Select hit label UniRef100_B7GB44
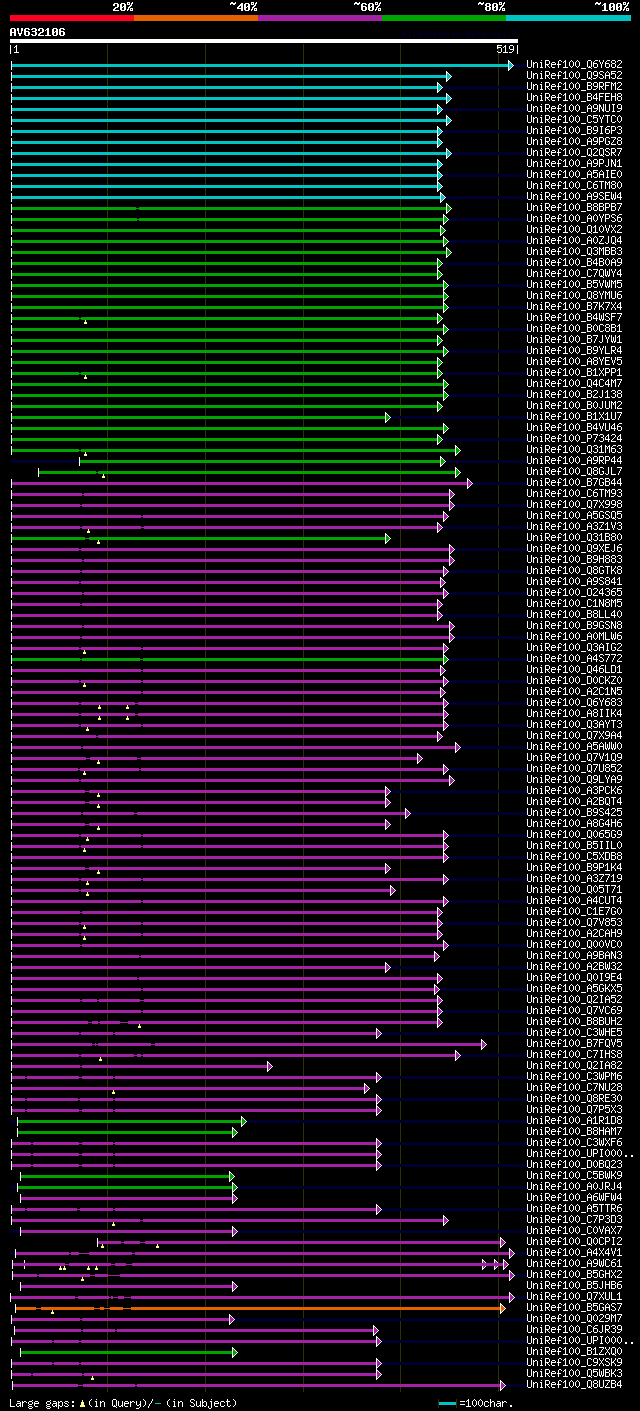This screenshot has width=640, height=1411. click(574, 483)
